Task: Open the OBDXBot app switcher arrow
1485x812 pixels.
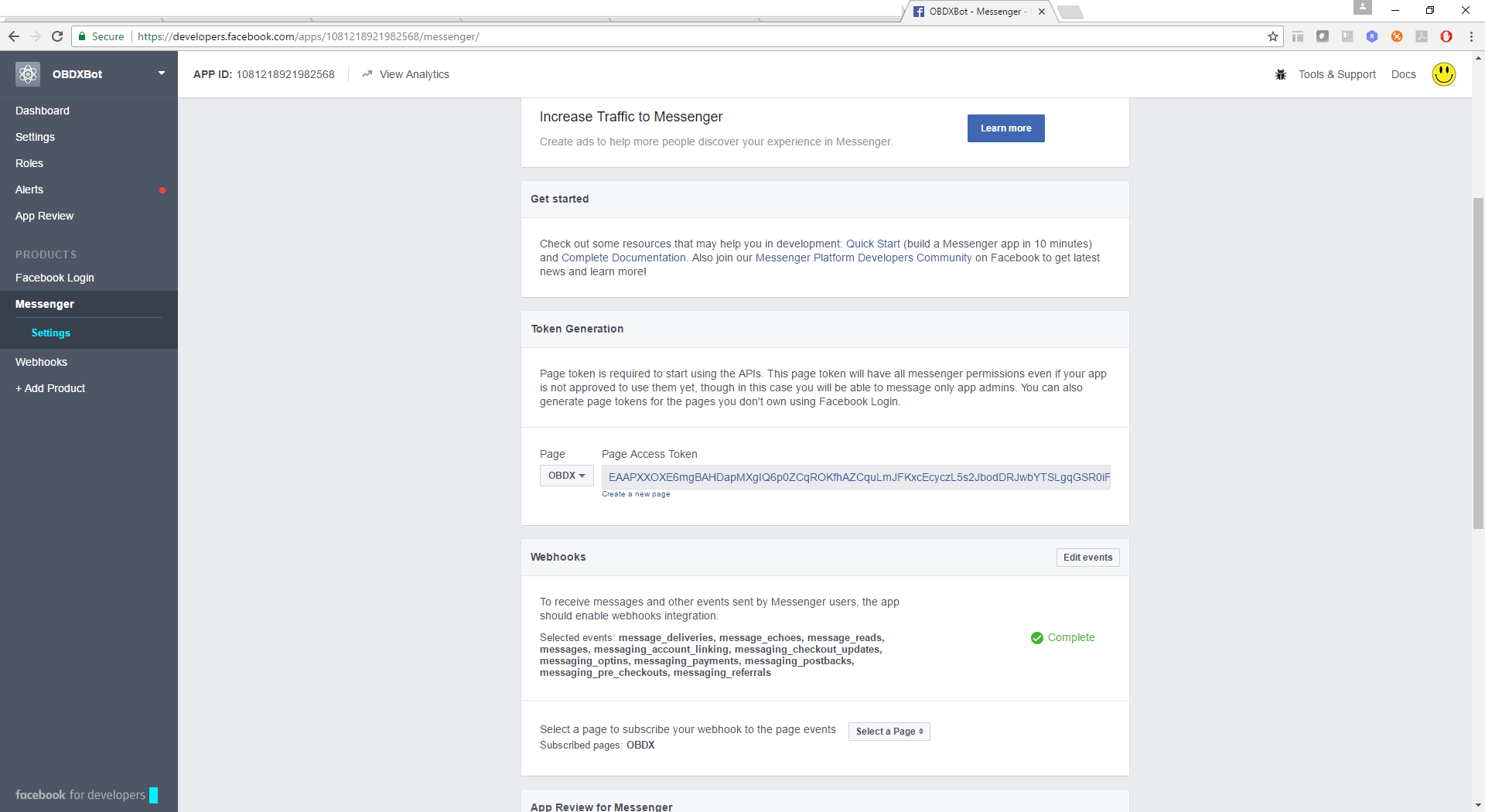Action: tap(161, 73)
